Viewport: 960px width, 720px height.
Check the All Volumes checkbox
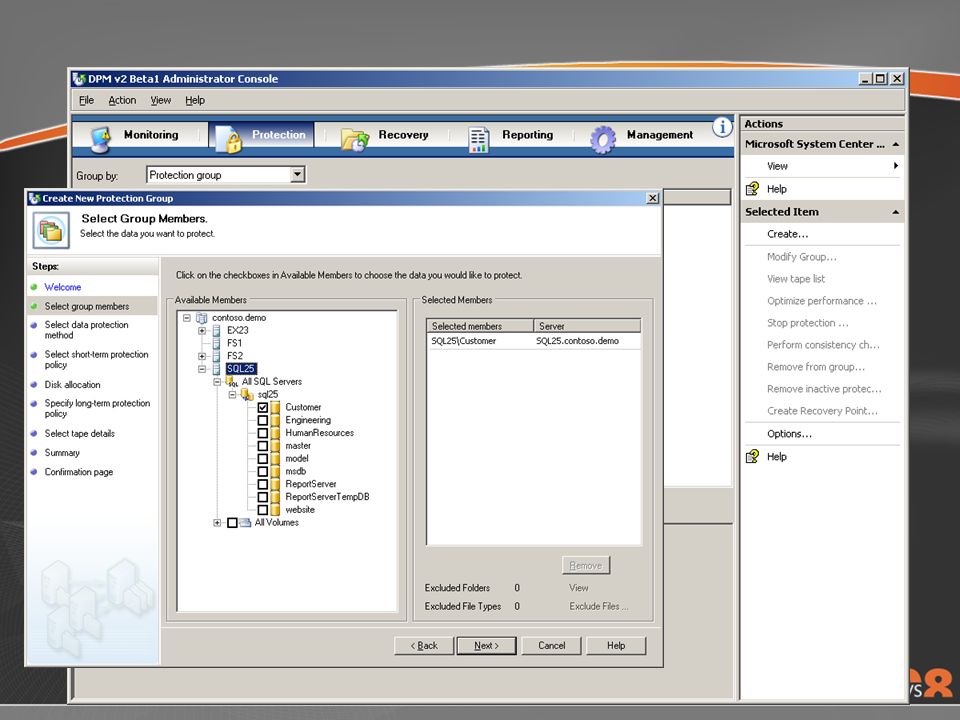[x=232, y=523]
